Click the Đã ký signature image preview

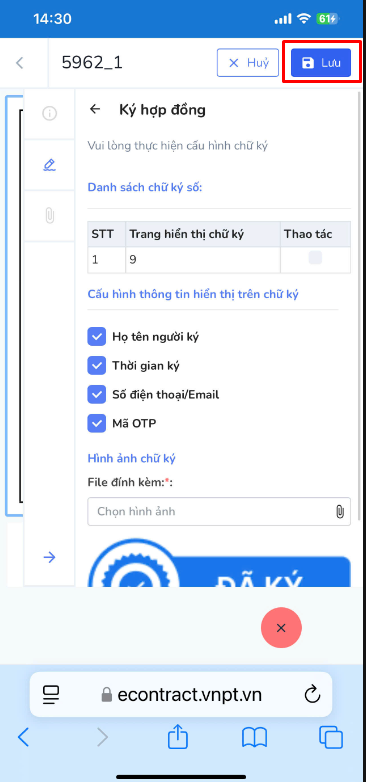tap(219, 562)
